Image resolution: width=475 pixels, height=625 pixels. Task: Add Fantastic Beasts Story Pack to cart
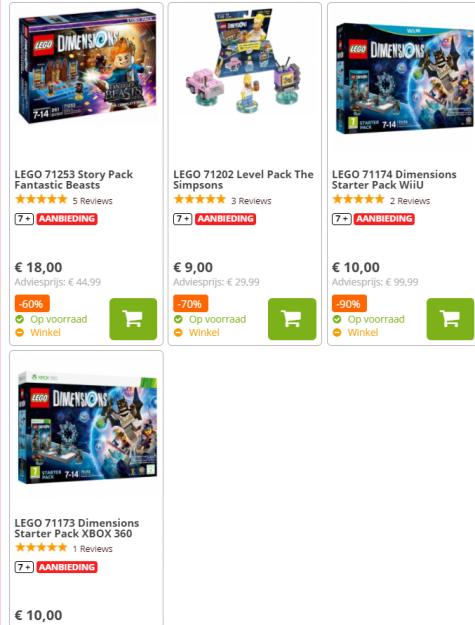133,319
